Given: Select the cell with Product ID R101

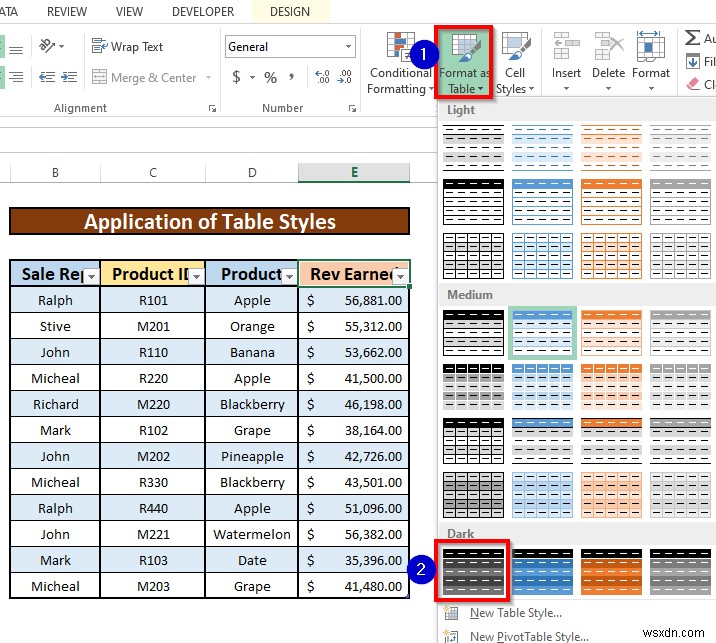Looking at the screenshot, I should pyautogui.click(x=153, y=300).
